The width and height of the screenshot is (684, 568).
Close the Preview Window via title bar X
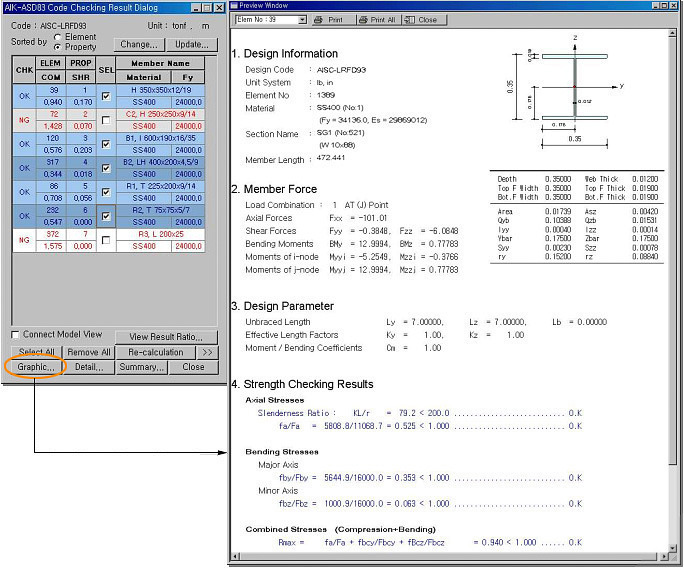(x=672, y=6)
